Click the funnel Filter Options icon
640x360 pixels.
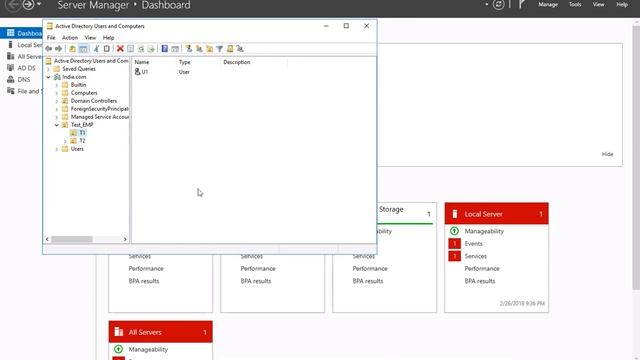click(x=220, y=49)
